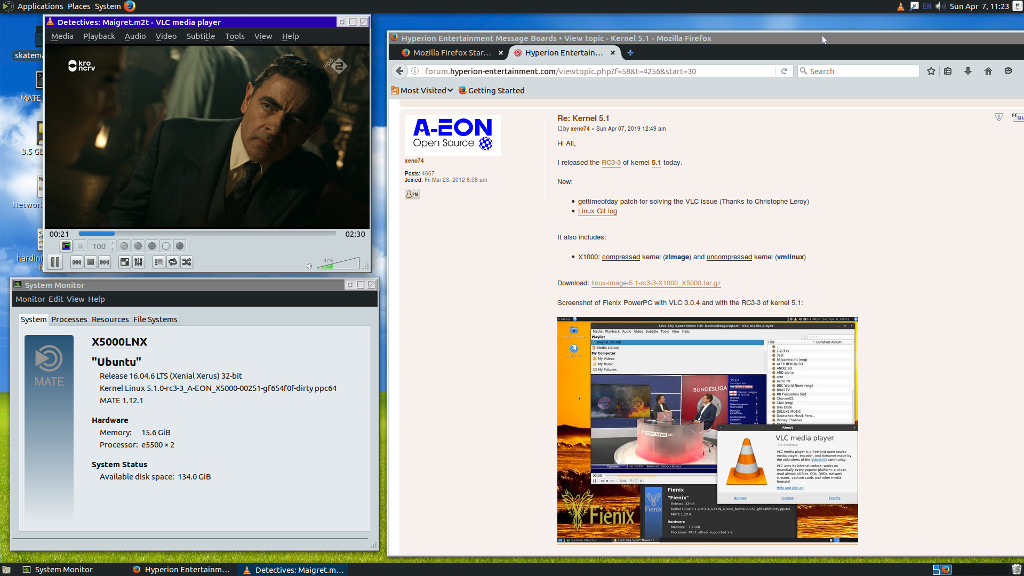This screenshot has width=1024, height=576.
Task: Open the compressed kernel link
Action: 620,257
